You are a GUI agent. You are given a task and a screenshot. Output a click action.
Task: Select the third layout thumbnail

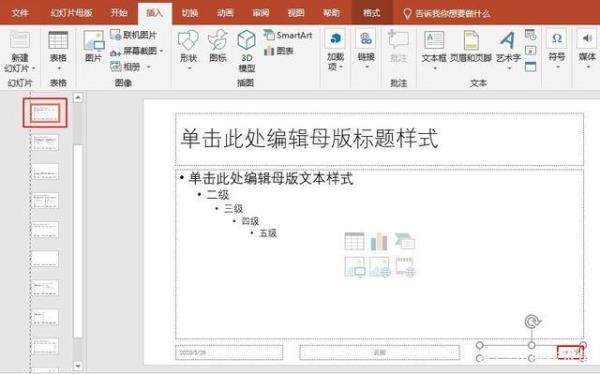pos(45,171)
